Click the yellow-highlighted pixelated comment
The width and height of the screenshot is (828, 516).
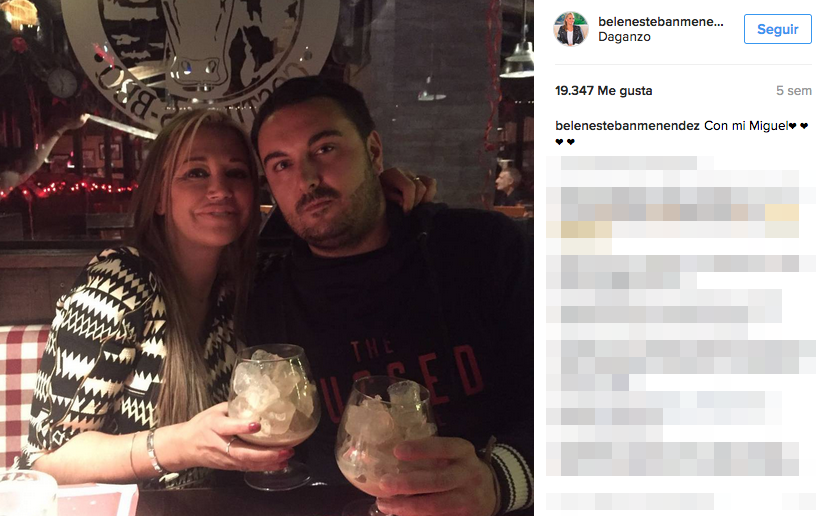[673, 221]
